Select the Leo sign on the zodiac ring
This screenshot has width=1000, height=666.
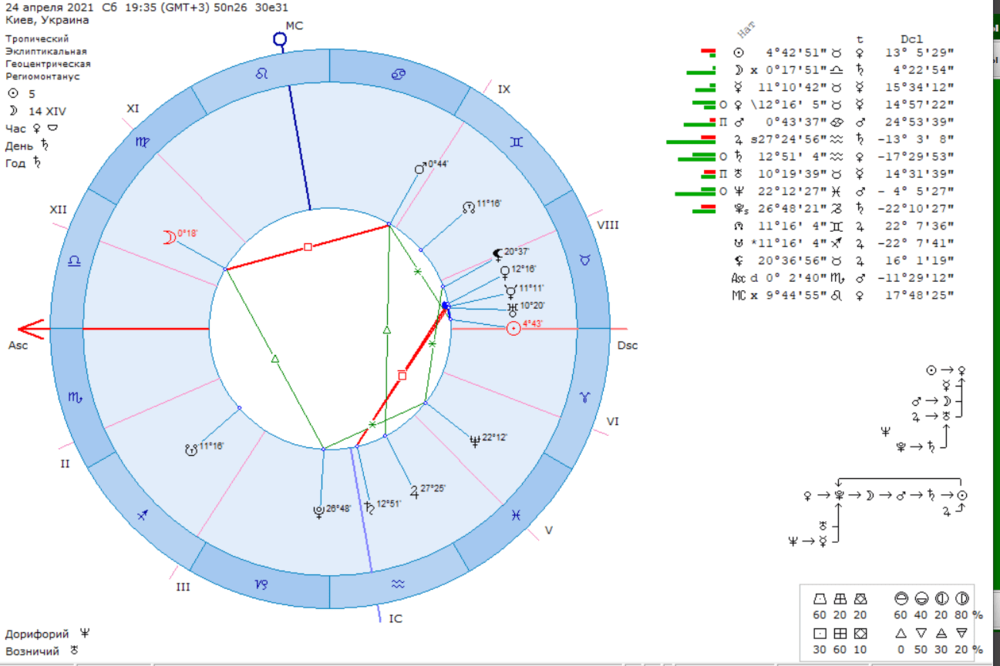[261, 74]
